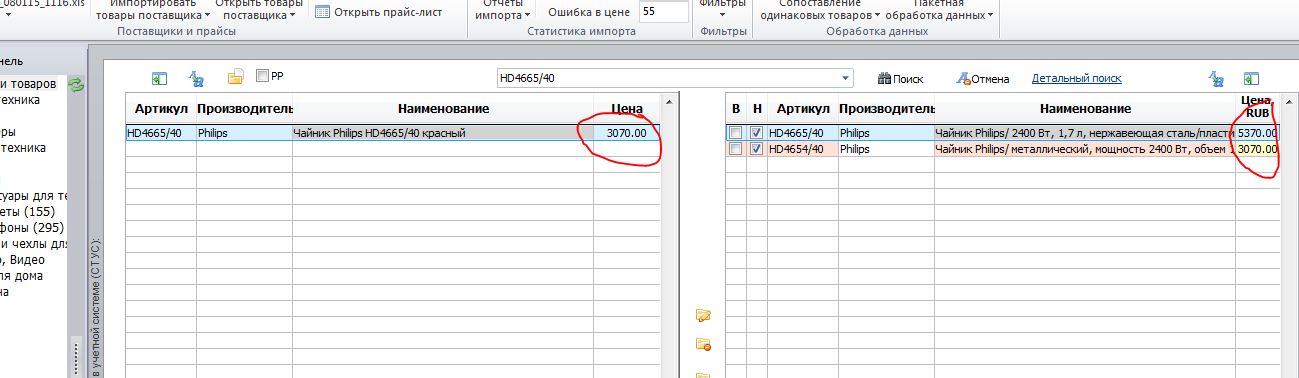Select the 3070.00 price cell in the left grid

coord(627,132)
